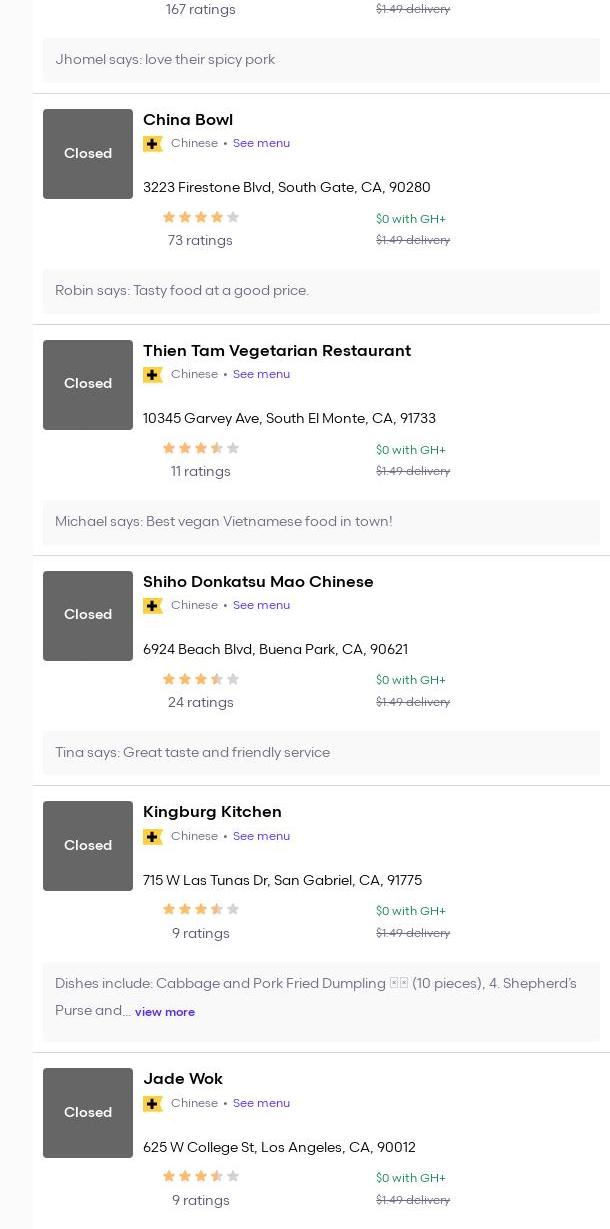Click GH+ badge icon for Jade Wok
The image size is (610, 1229).
(x=153, y=1104)
